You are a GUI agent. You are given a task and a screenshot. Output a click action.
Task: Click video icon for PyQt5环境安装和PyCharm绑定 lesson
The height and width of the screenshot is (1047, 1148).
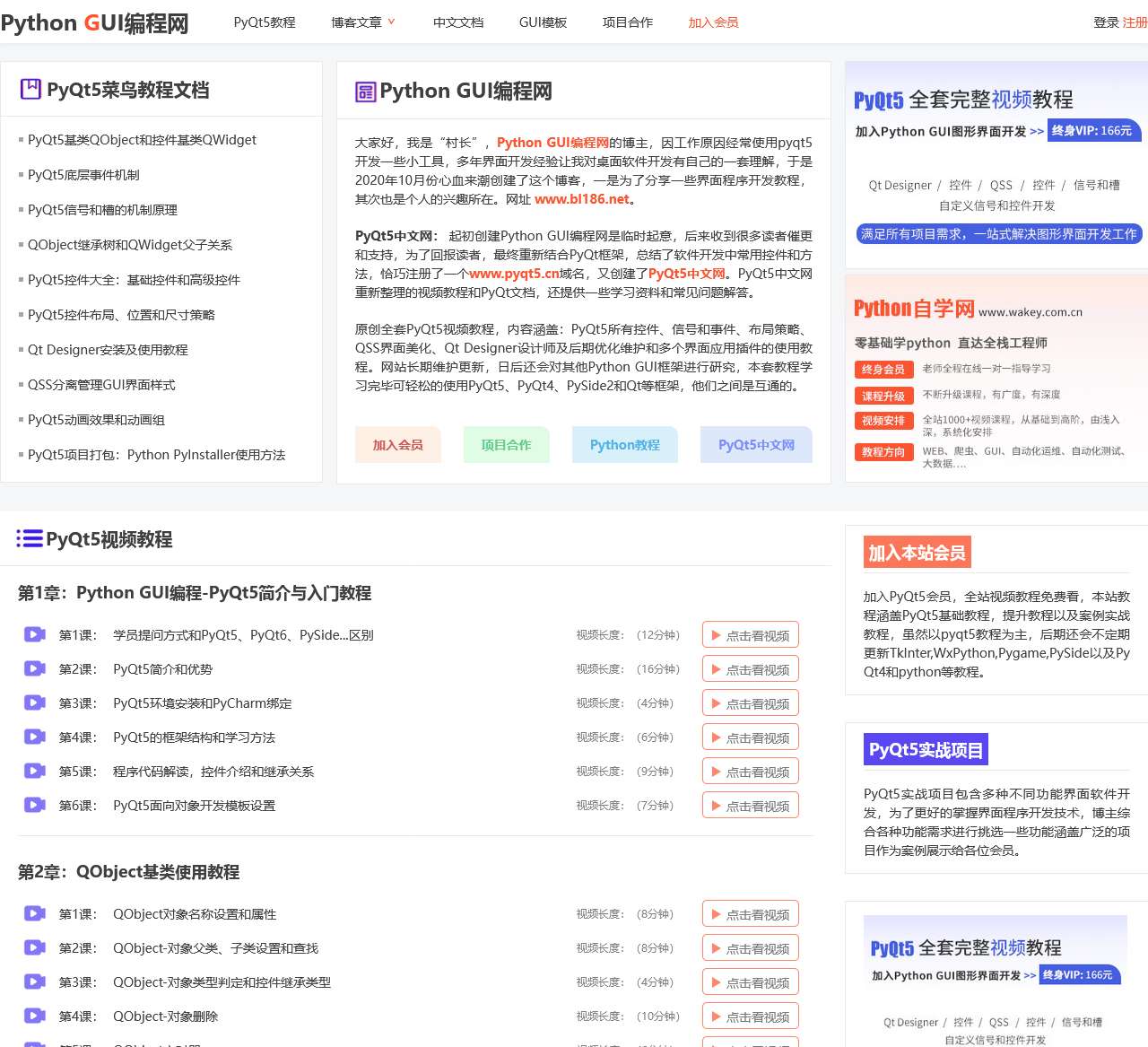(34, 702)
